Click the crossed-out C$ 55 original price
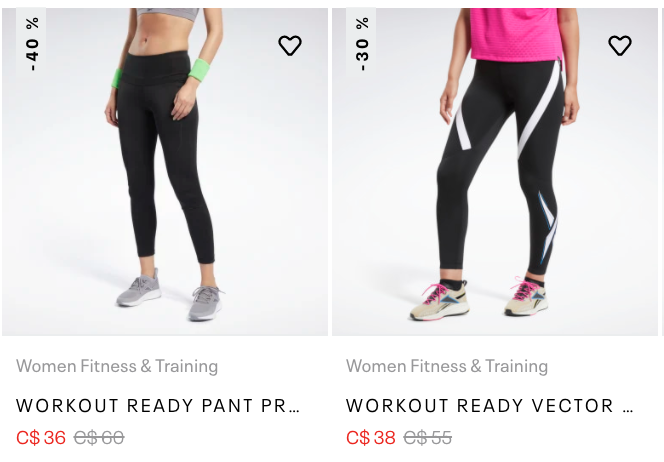This screenshot has height=462, width=664. pyautogui.click(x=428, y=437)
